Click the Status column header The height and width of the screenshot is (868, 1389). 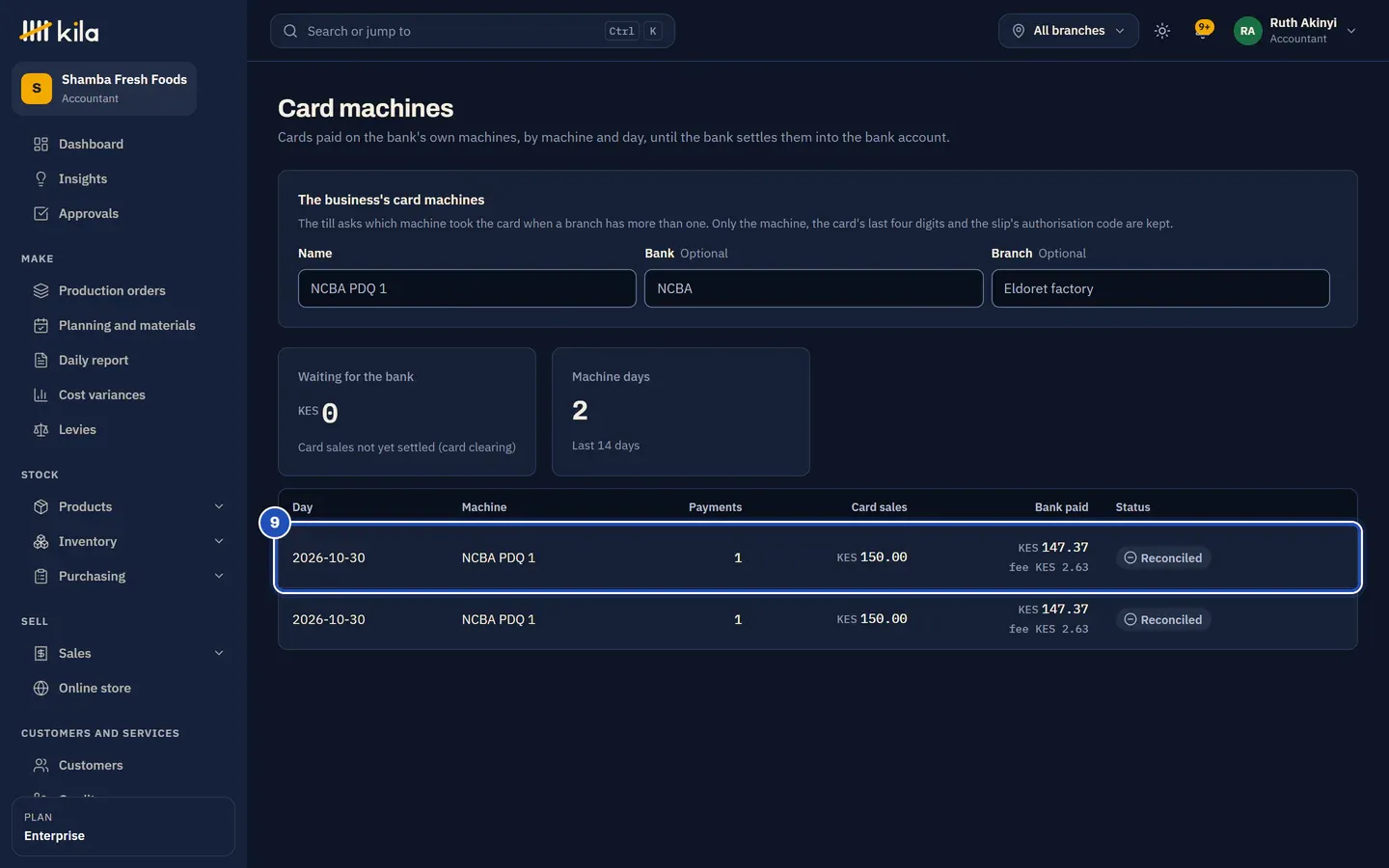tap(1133, 507)
